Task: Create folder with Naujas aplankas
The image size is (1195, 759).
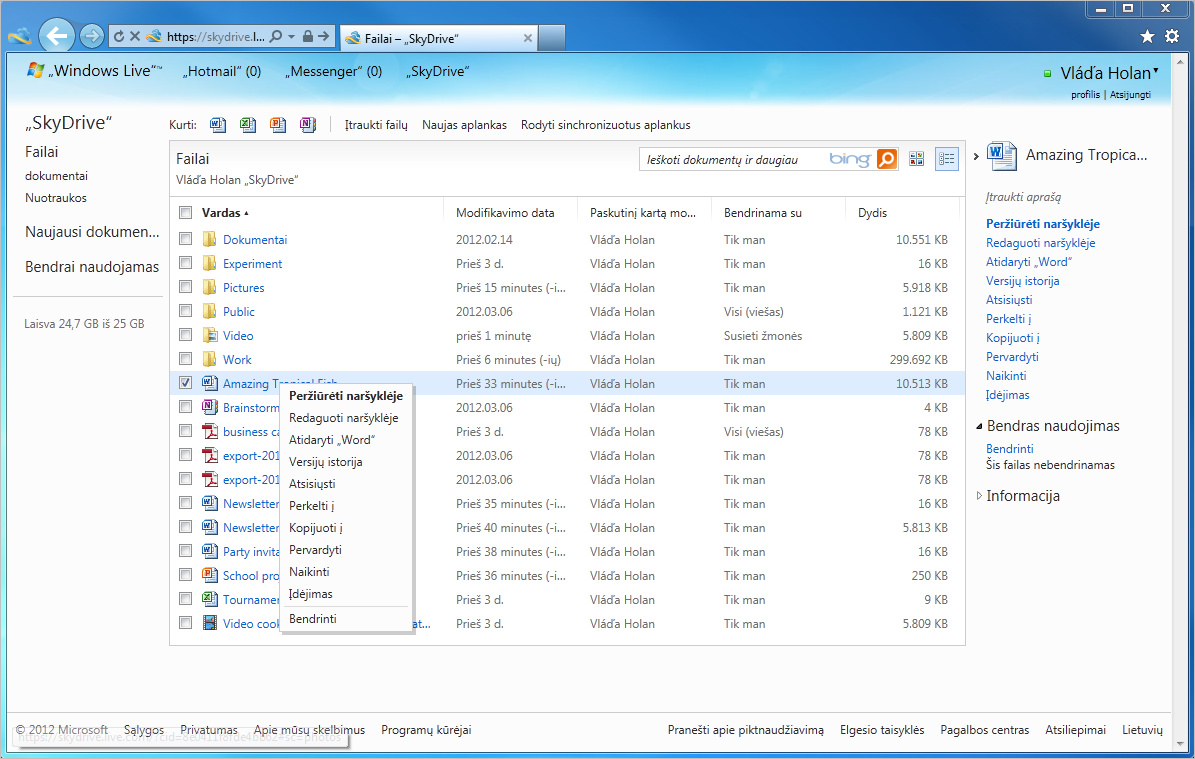Action: pyautogui.click(x=464, y=125)
